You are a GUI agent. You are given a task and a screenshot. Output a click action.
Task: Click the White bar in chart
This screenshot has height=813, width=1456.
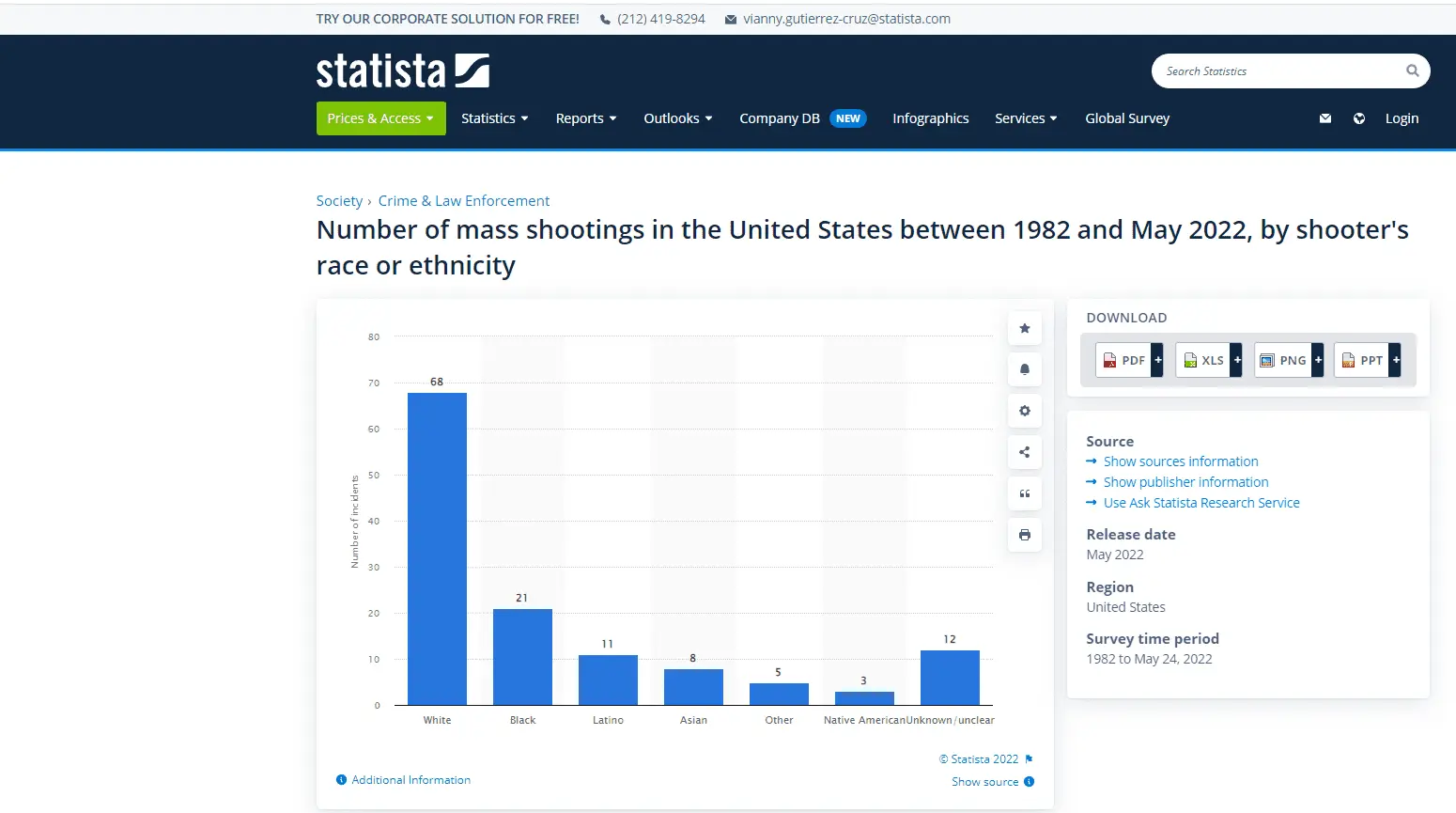437,549
